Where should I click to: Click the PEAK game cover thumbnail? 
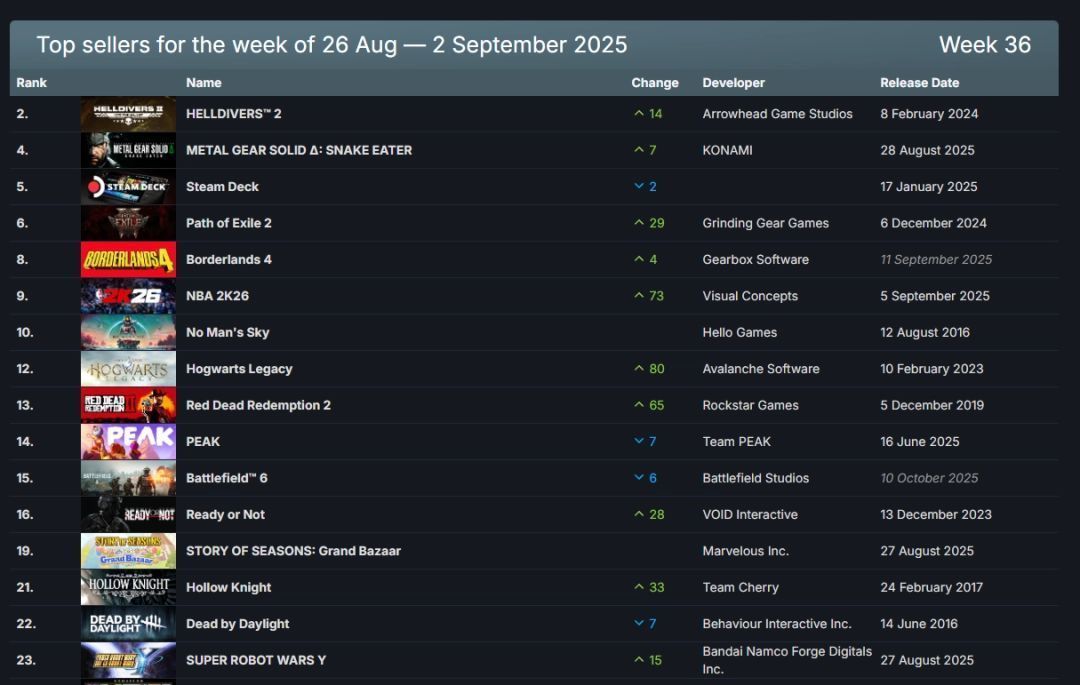[x=128, y=442]
